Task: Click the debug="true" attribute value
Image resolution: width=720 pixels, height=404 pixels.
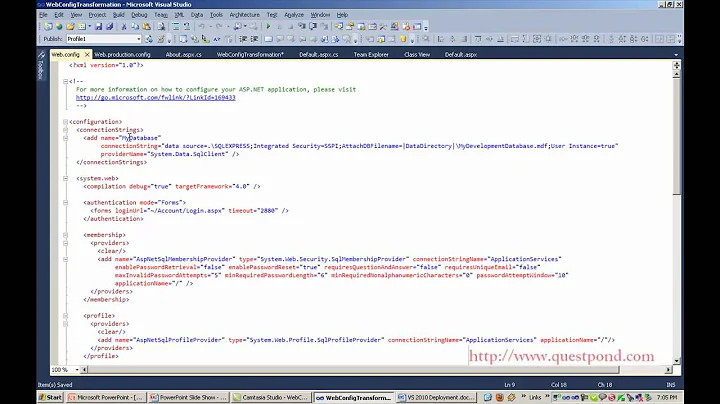Action: (161, 186)
